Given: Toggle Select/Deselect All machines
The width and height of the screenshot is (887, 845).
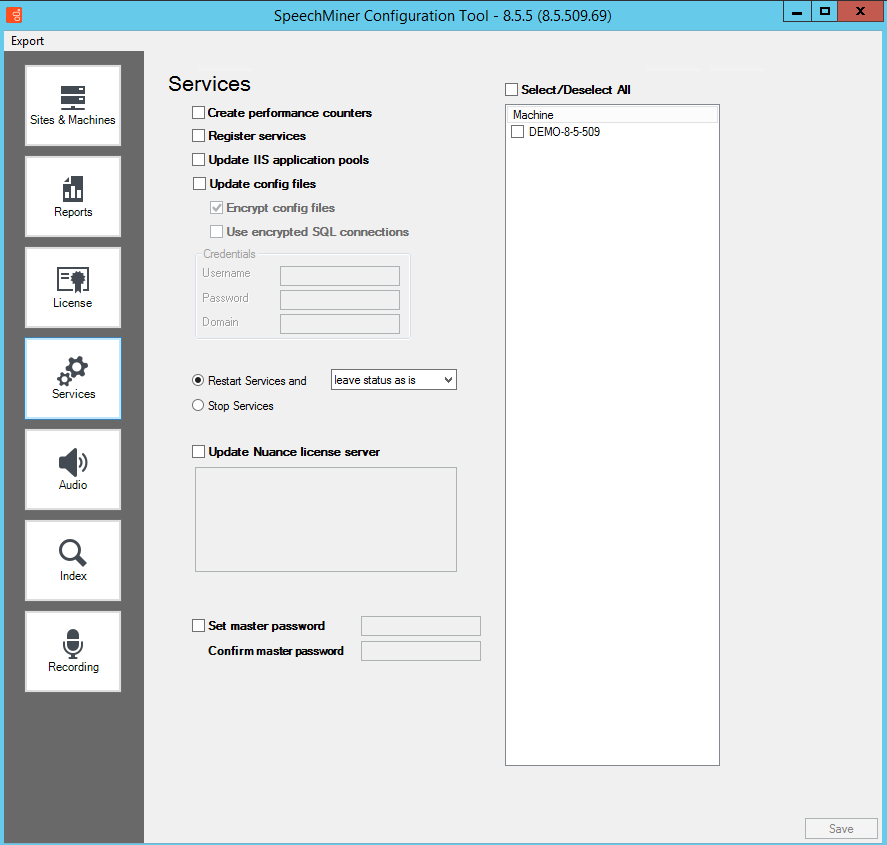Looking at the screenshot, I should (x=512, y=90).
